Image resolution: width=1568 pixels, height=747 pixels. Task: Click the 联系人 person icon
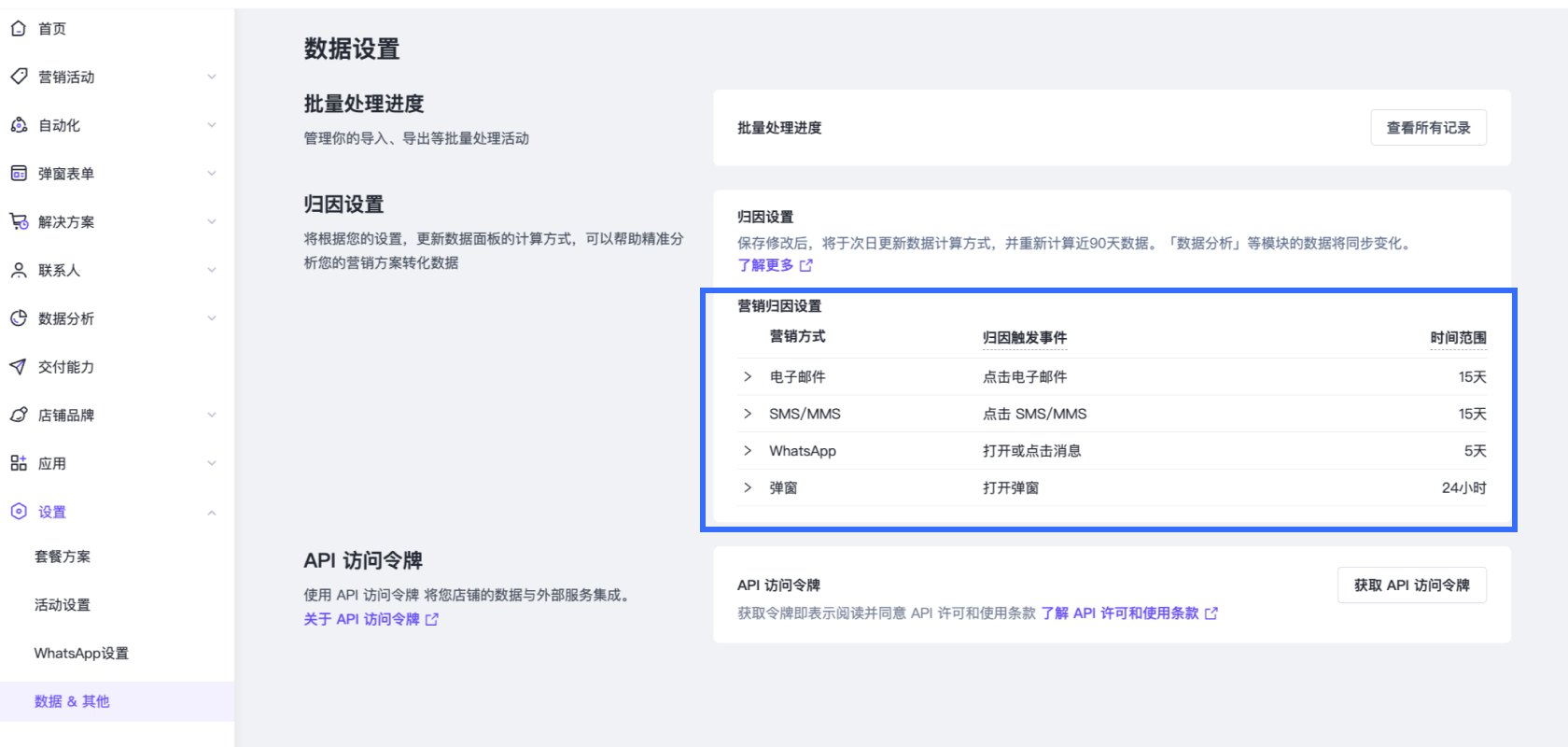[18, 270]
